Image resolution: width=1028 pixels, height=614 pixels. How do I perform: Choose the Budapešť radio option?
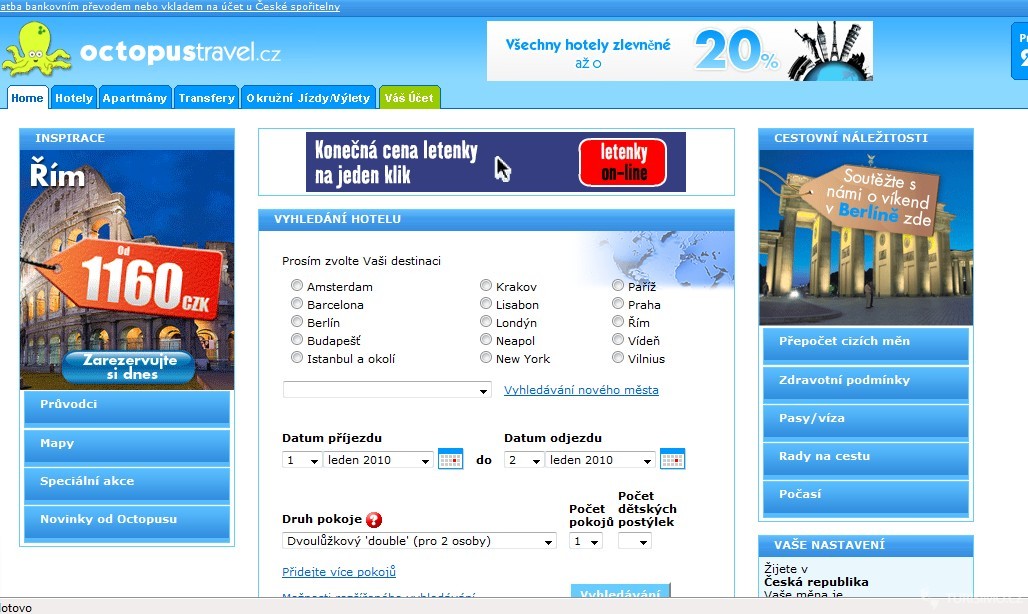[x=297, y=339]
